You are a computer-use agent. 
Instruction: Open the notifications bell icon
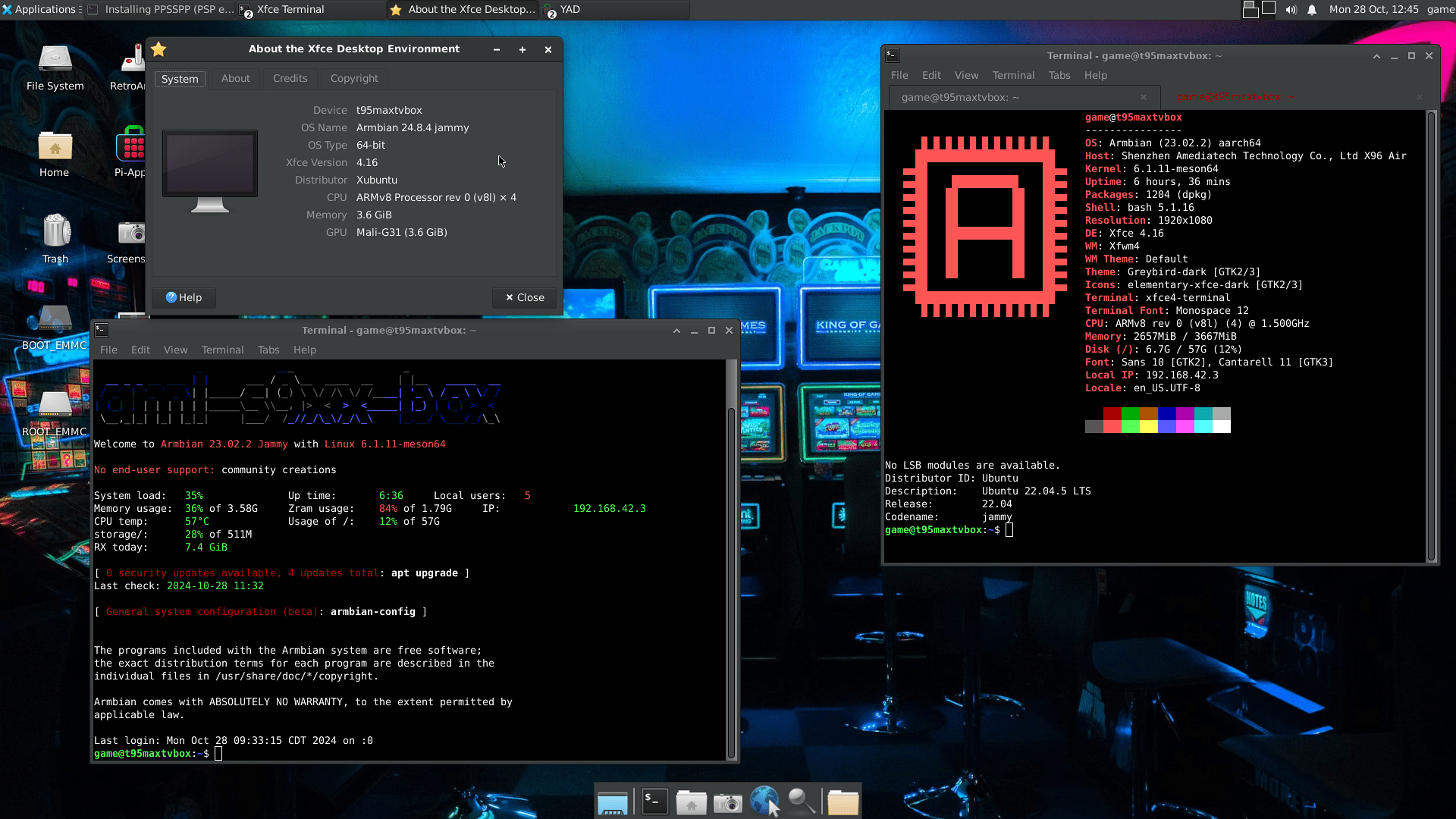coord(1312,10)
